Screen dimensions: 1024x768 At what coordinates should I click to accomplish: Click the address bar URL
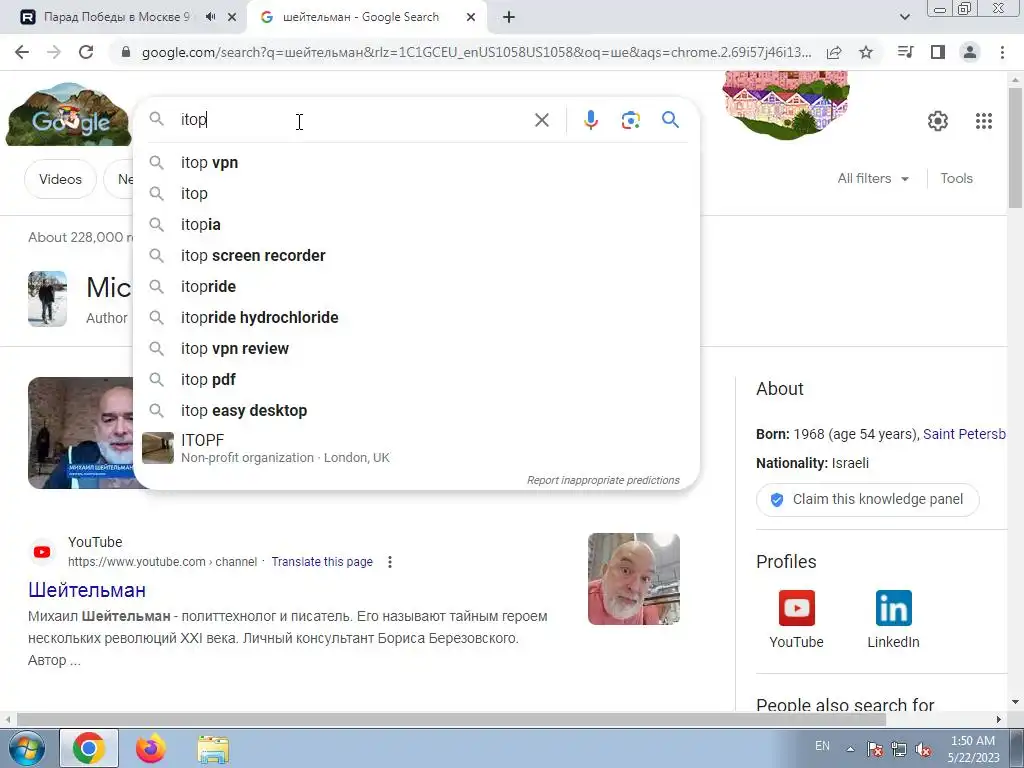click(477, 52)
